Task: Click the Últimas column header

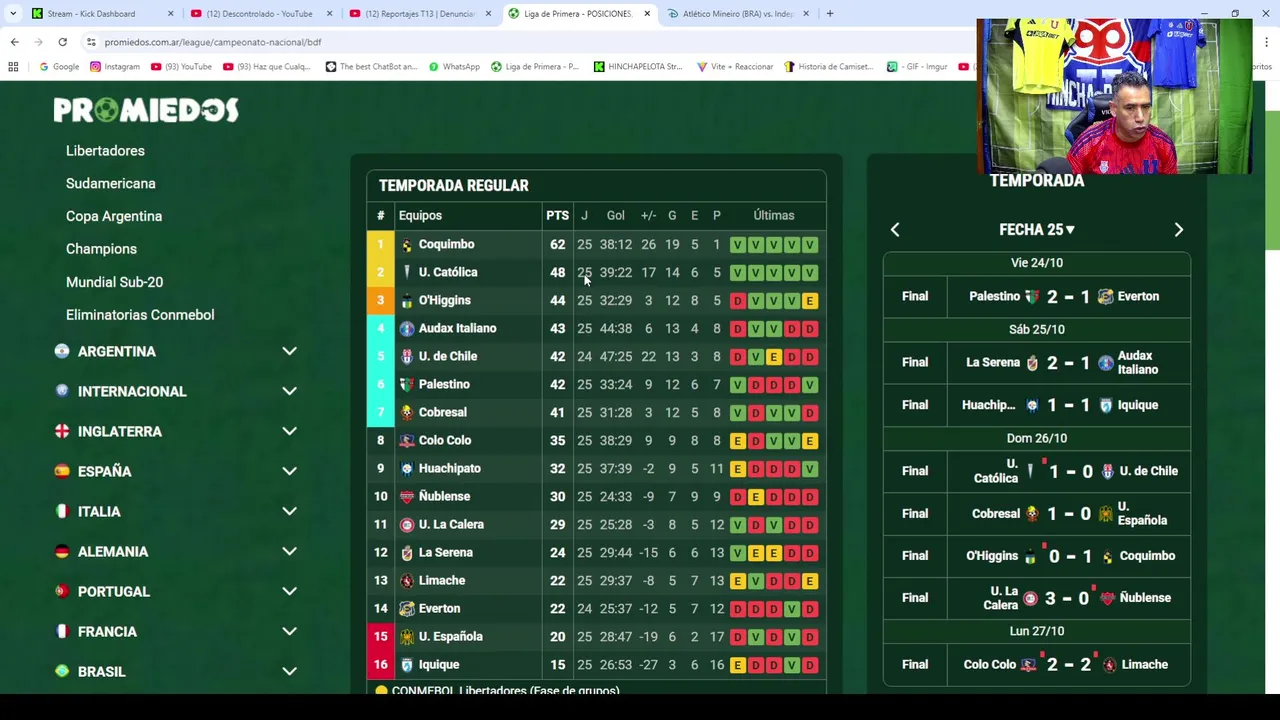Action: coord(774,216)
